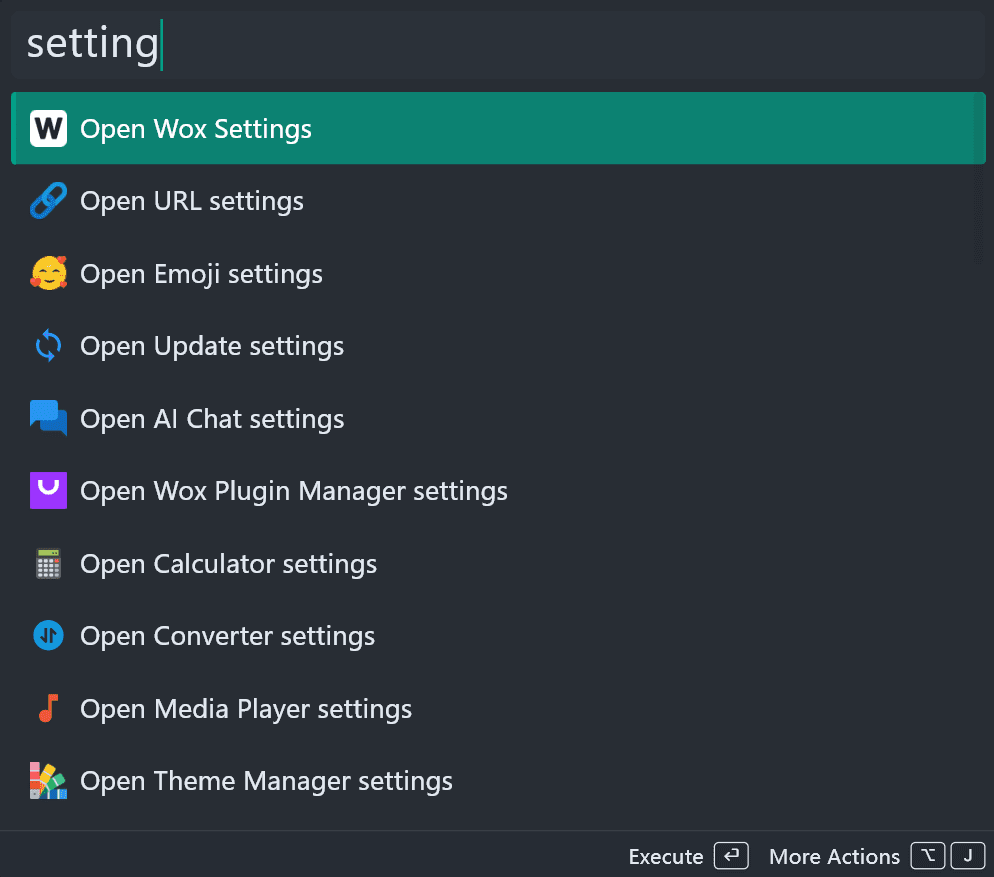This screenshot has height=877, width=994.
Task: Click the orange music note icon
Action: click(x=48, y=708)
